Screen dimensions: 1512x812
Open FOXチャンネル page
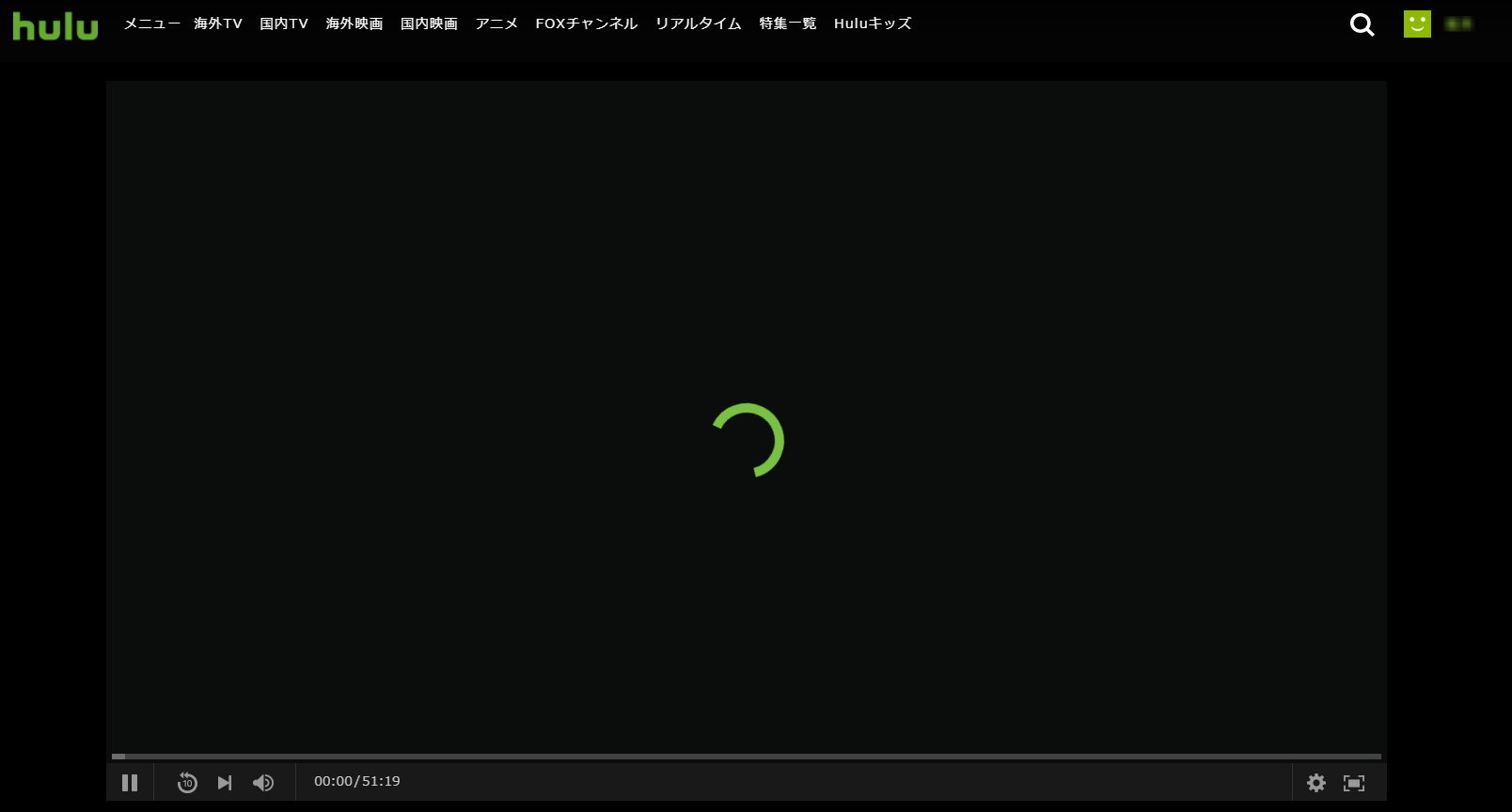tap(586, 23)
